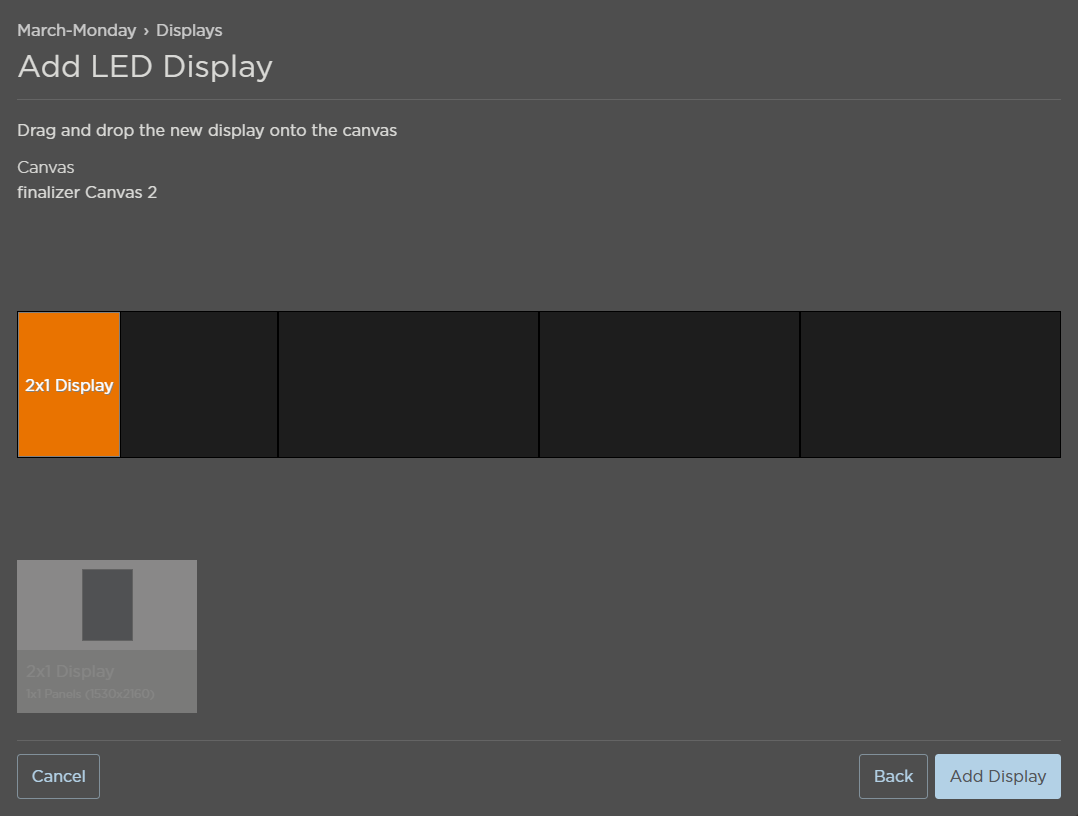This screenshot has width=1078, height=816.
Task: Click the Cancel button
Action: click(58, 776)
